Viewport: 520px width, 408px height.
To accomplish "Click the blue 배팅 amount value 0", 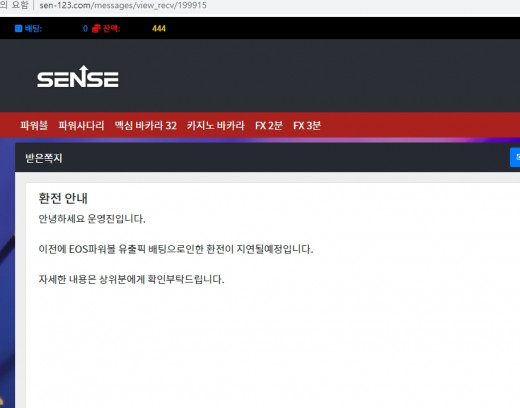I will [x=85, y=29].
